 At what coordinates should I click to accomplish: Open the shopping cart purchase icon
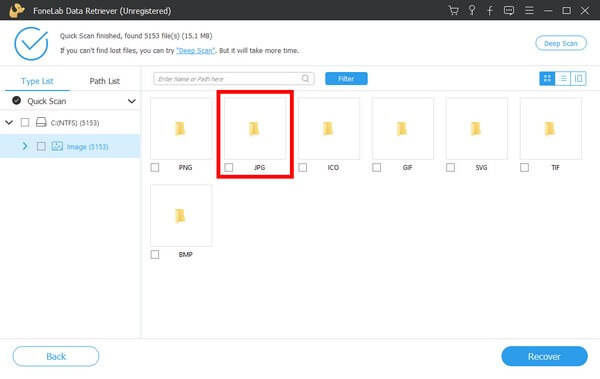click(x=453, y=10)
